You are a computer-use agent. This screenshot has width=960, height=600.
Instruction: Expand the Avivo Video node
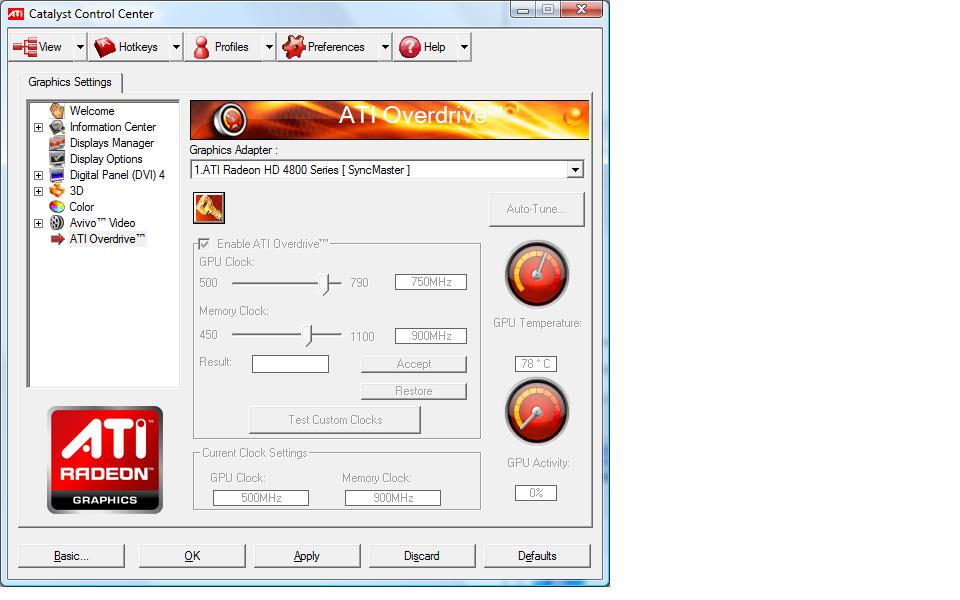pyautogui.click(x=39, y=223)
